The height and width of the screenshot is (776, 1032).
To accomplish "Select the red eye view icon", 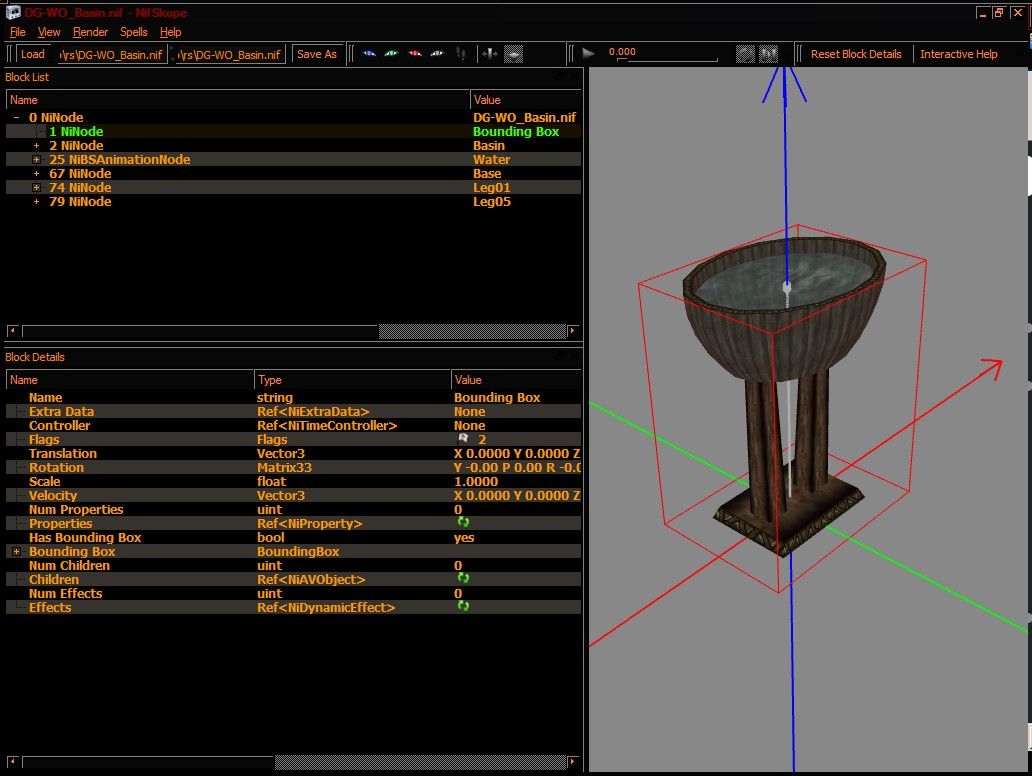I will 415,54.
